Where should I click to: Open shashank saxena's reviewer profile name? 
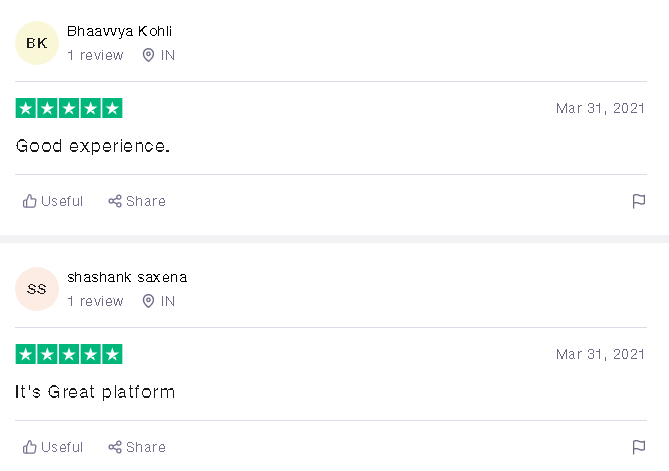point(127,277)
